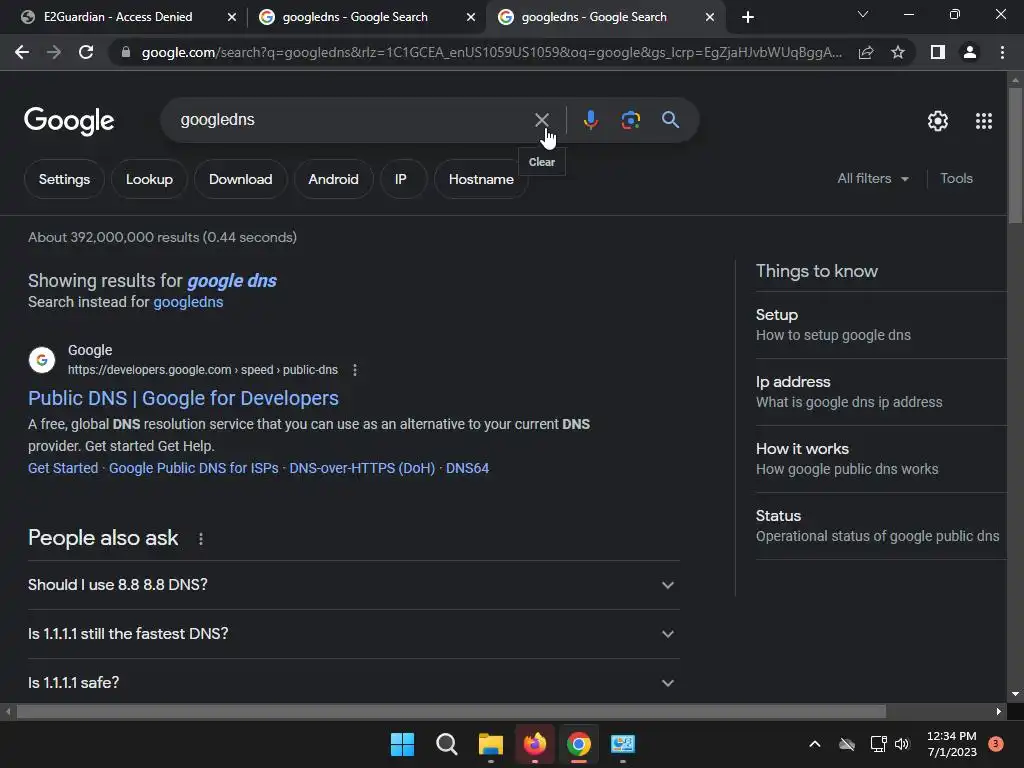The height and width of the screenshot is (768, 1024).
Task: Open tab search dropdown arrow
Action: 863,14
